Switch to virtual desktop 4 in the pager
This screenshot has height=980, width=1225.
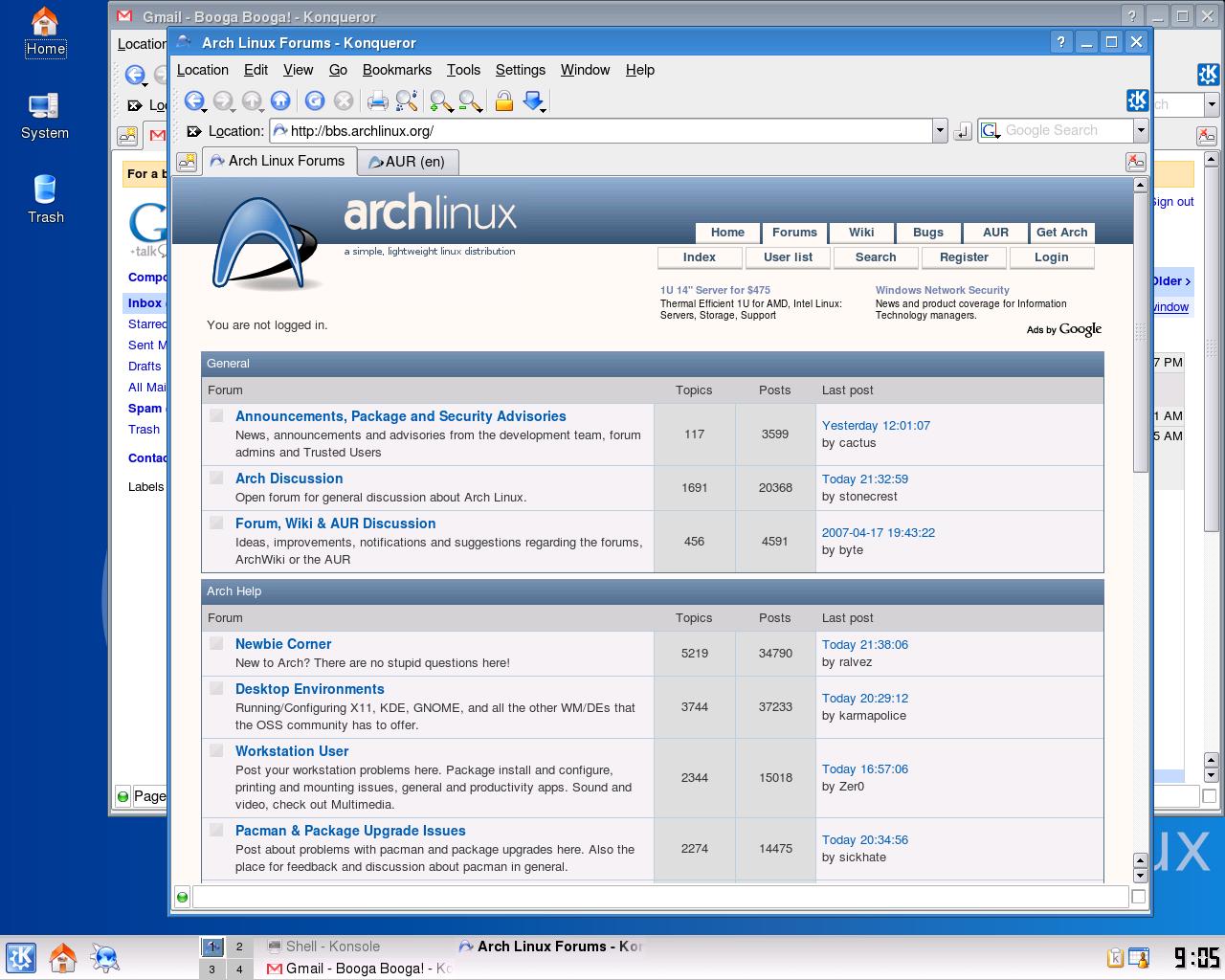[x=239, y=969]
